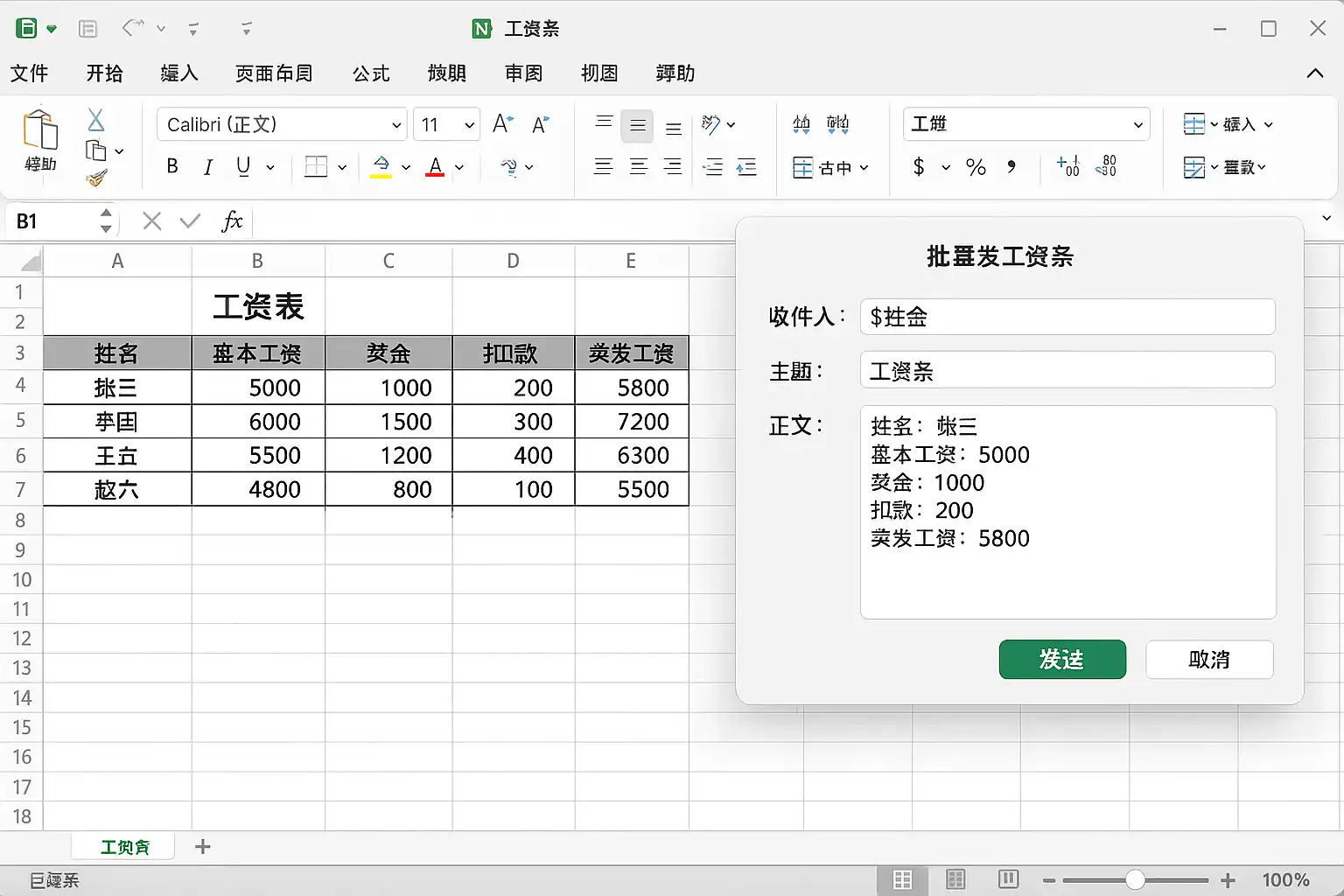Open the font size 11 dropdown

point(470,125)
